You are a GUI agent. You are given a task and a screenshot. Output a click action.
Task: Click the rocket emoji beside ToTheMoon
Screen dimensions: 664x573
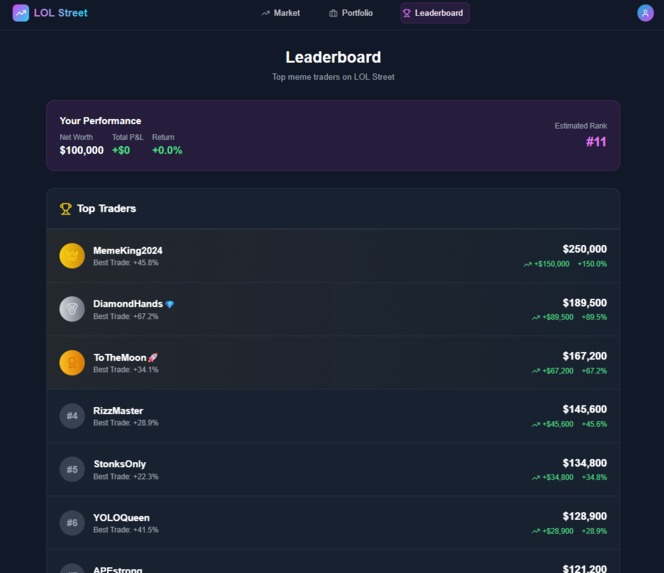click(x=153, y=357)
